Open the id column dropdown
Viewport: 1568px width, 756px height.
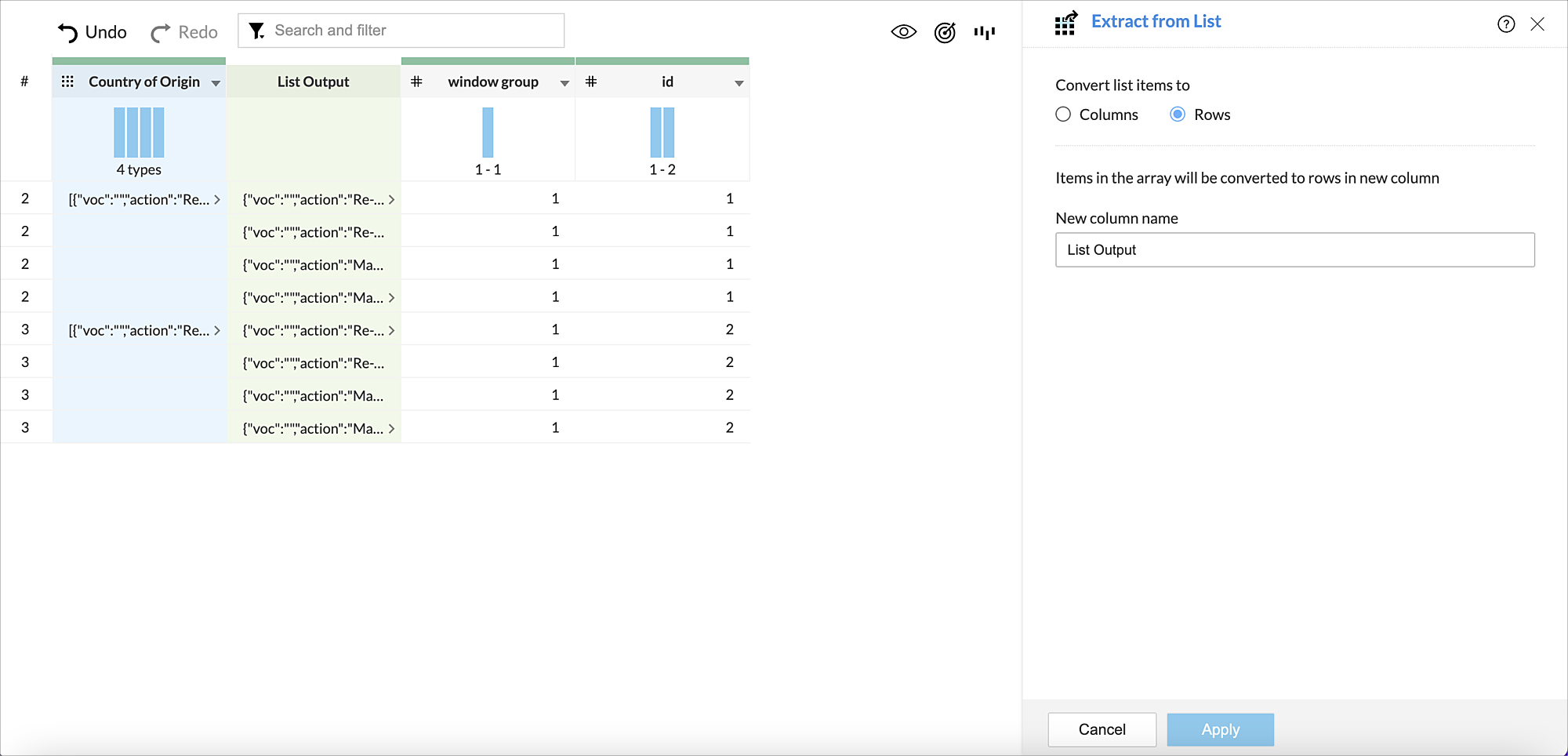[738, 82]
